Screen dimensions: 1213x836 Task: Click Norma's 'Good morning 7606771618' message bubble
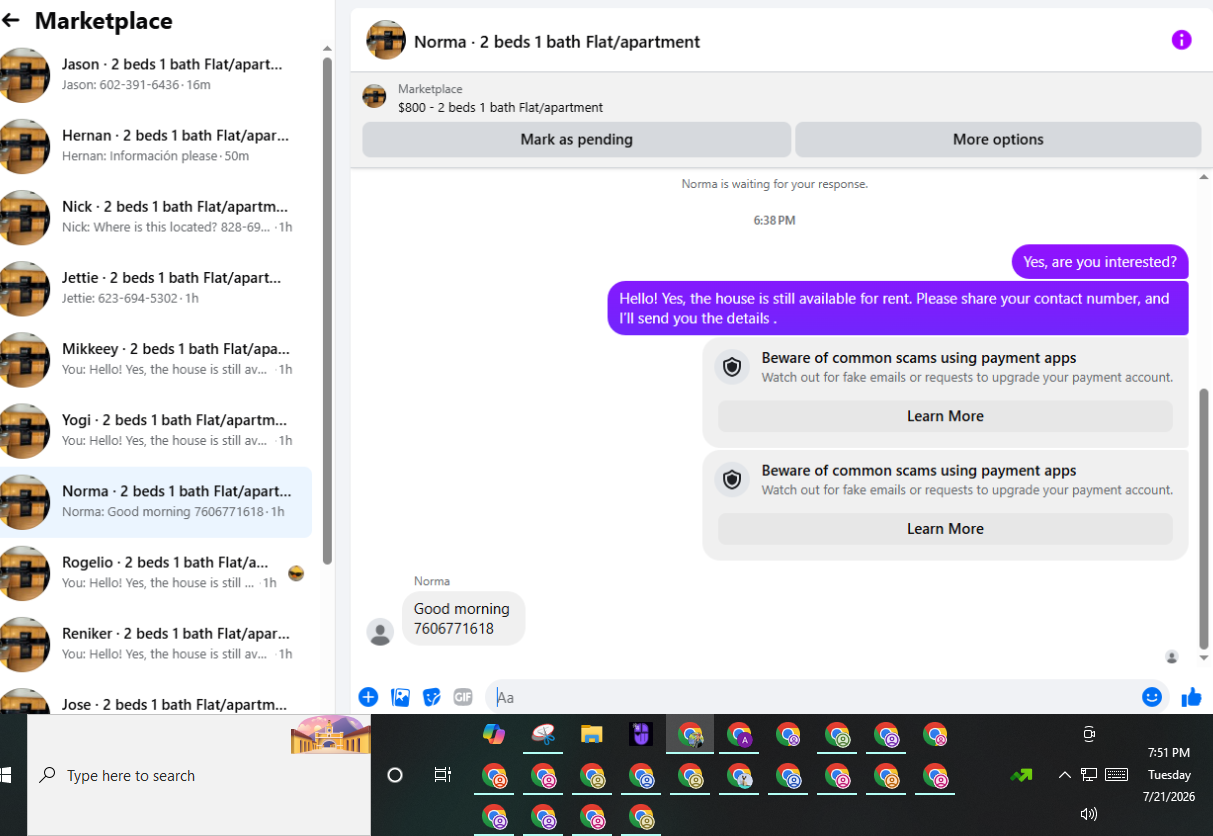463,619
